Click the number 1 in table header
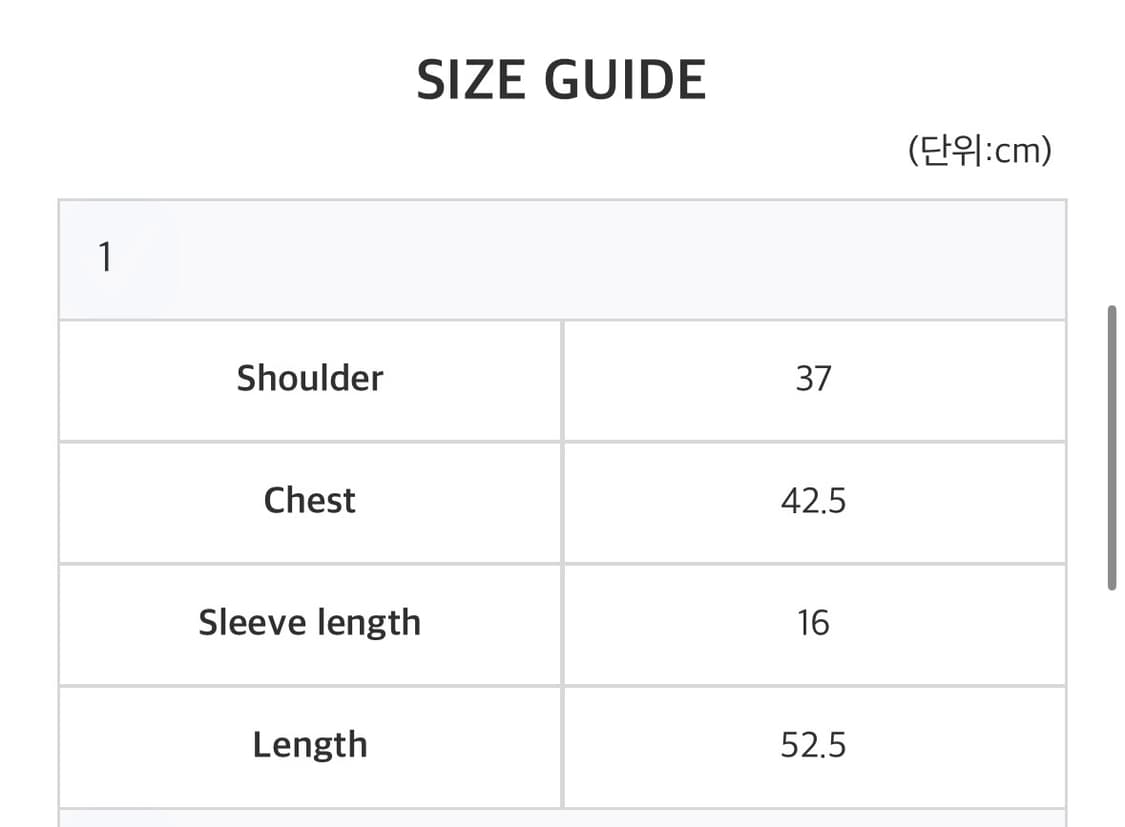 pyautogui.click(x=105, y=257)
